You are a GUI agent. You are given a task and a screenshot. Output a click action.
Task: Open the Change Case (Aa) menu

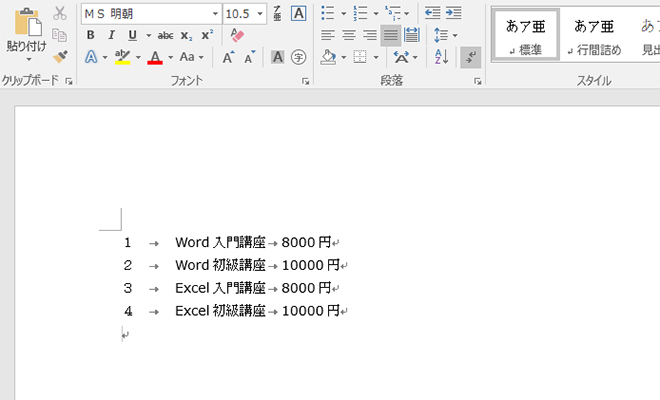(x=192, y=57)
